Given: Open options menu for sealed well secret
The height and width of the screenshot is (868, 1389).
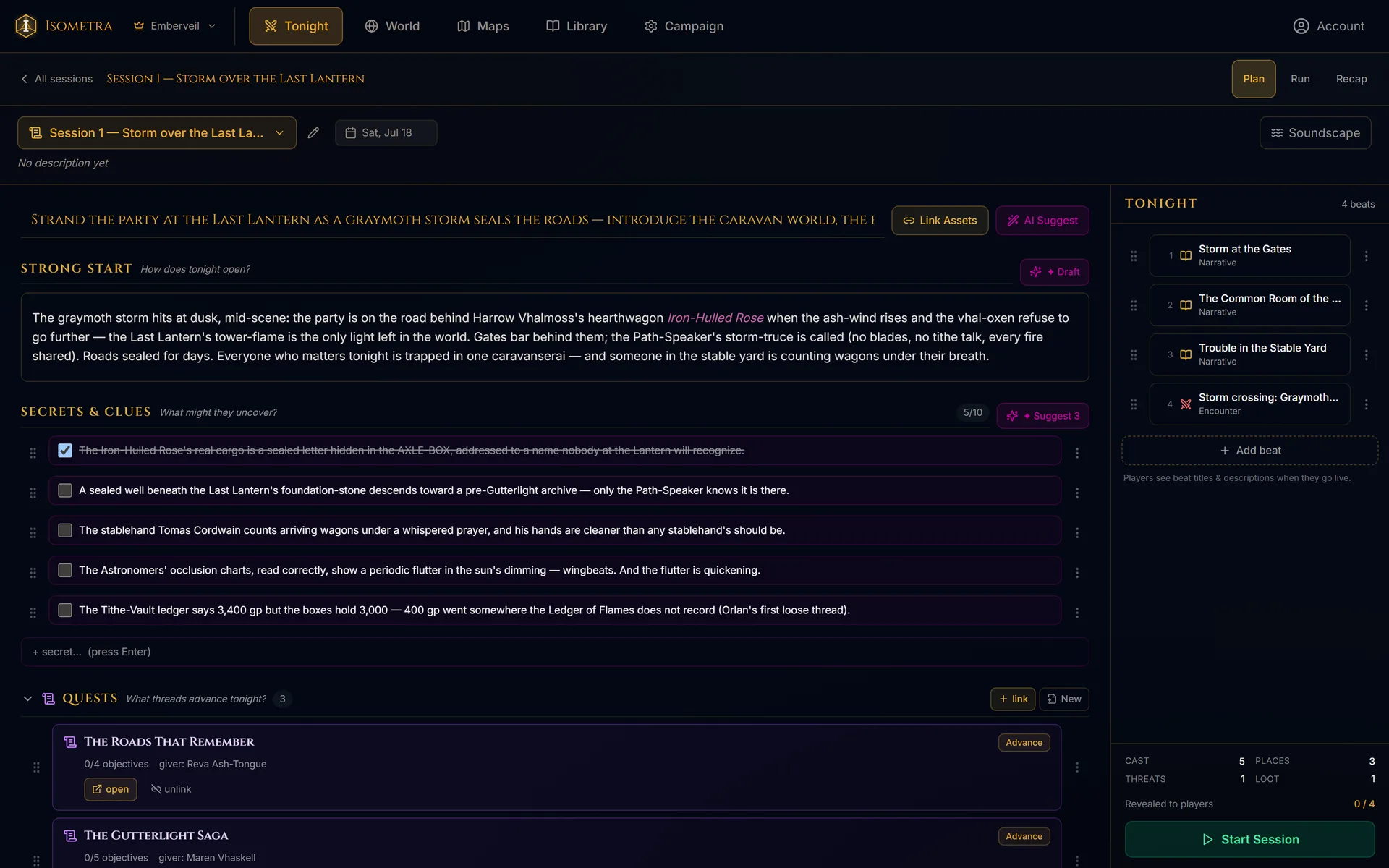Looking at the screenshot, I should click(x=1077, y=493).
